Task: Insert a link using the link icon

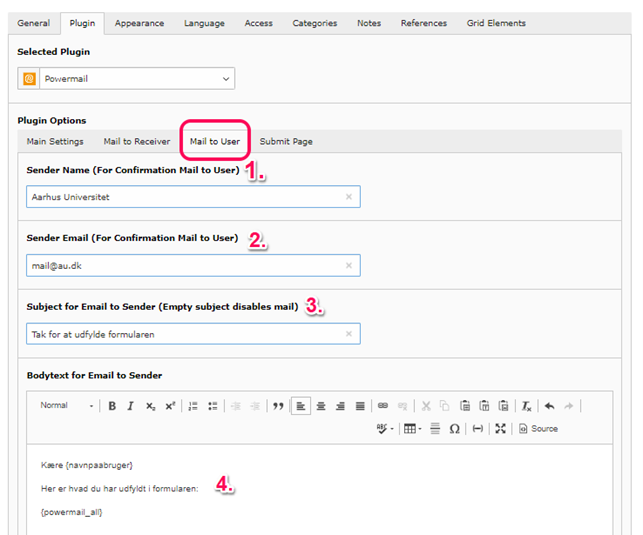Action: click(x=383, y=406)
